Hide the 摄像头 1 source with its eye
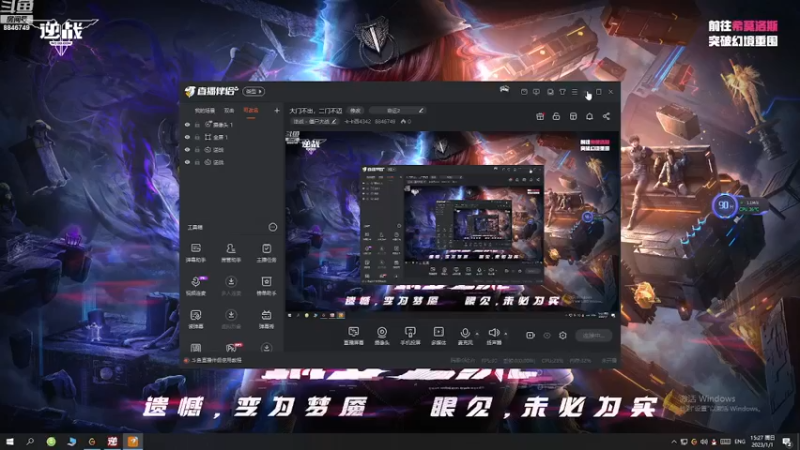 (187, 124)
